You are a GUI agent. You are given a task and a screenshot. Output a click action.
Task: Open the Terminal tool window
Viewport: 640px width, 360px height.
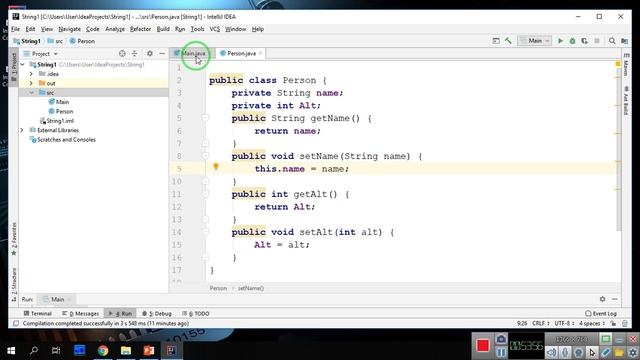pos(38,313)
